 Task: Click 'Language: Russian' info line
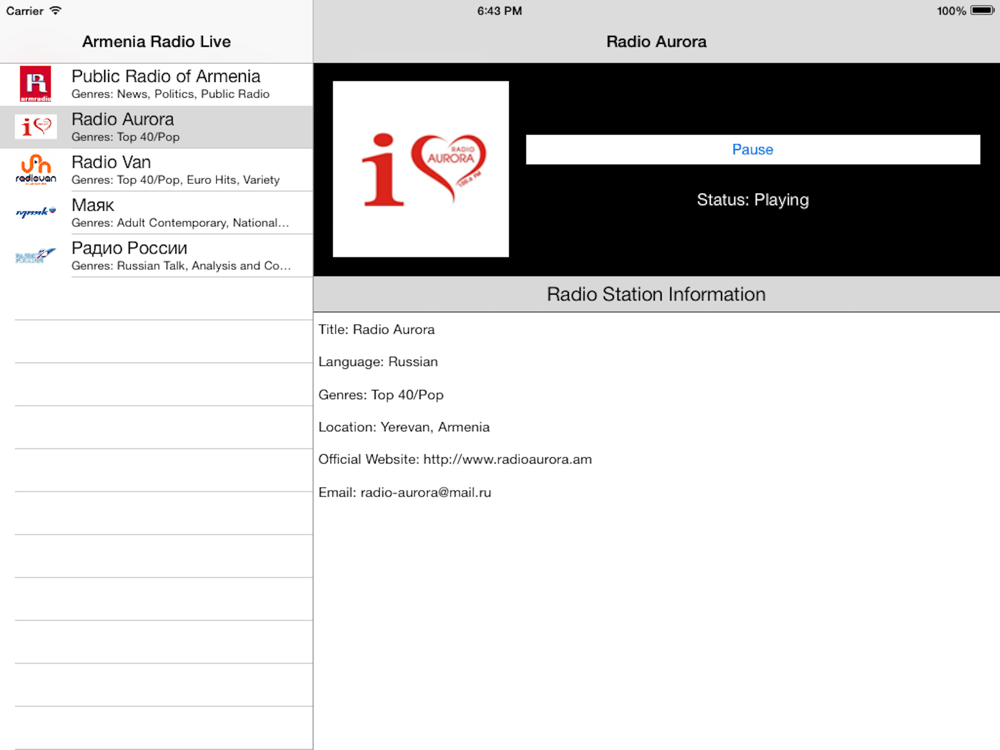[378, 362]
